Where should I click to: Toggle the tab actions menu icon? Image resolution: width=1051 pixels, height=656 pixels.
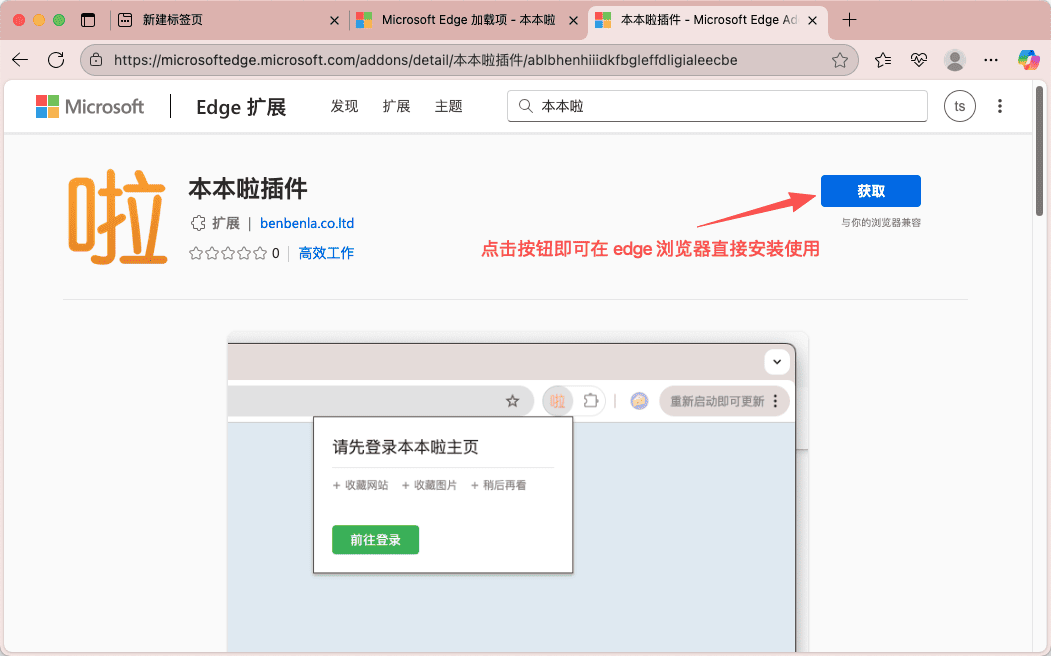click(88, 20)
